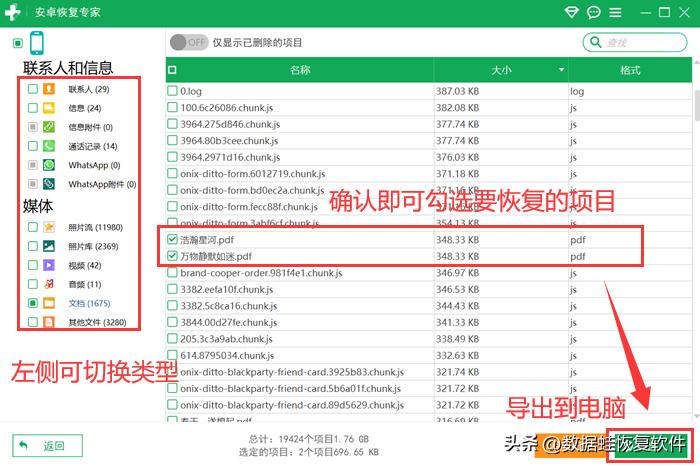The width and height of the screenshot is (700, 466).
Task: Click the 格式 column header
Action: 629,70
